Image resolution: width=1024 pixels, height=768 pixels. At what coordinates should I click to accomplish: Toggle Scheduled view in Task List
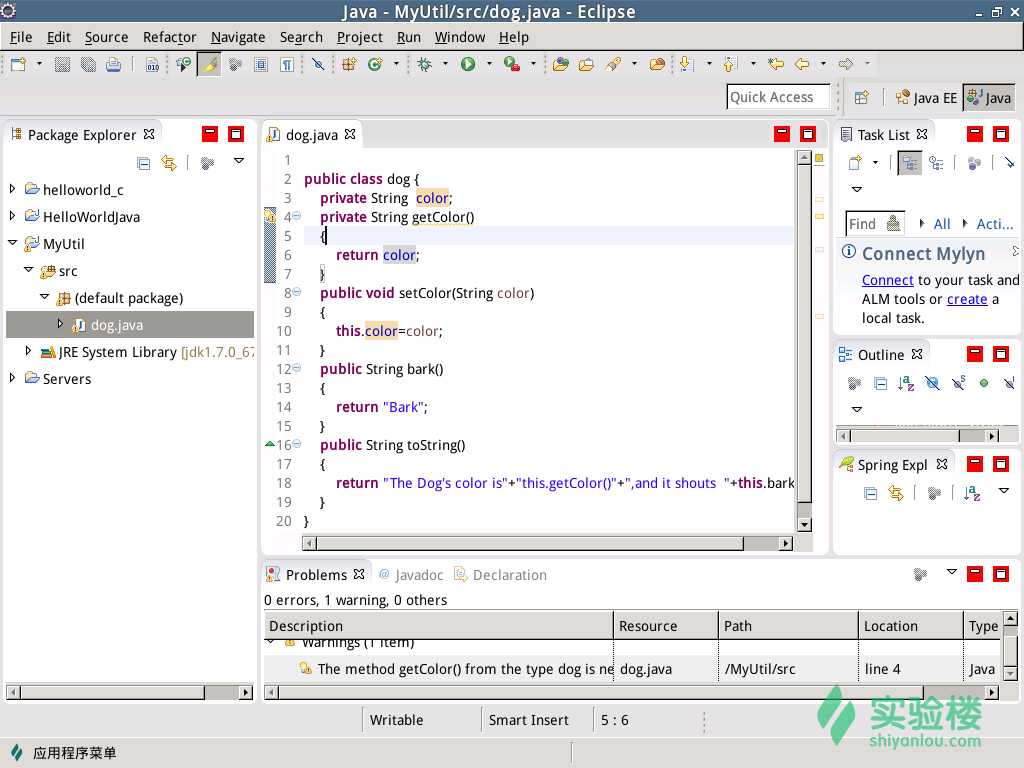pos(936,163)
